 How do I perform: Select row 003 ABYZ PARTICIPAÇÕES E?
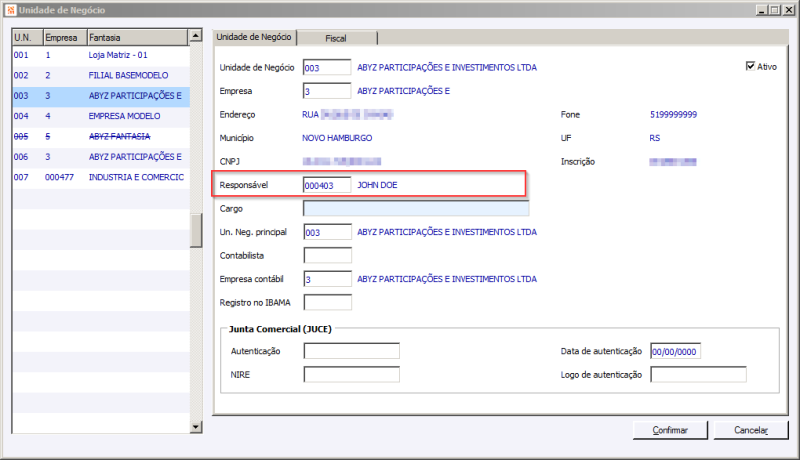(x=101, y=96)
